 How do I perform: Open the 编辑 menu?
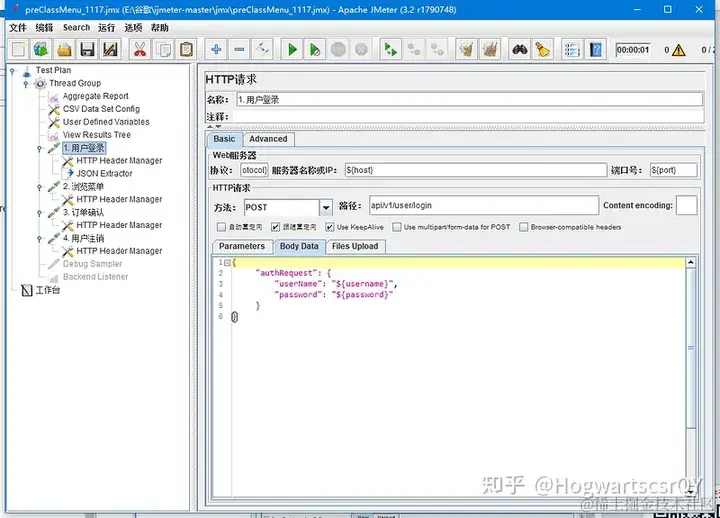[45, 28]
